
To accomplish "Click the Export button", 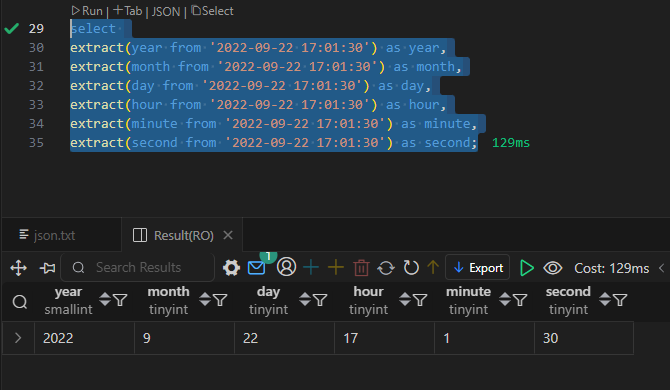I will tap(477, 268).
